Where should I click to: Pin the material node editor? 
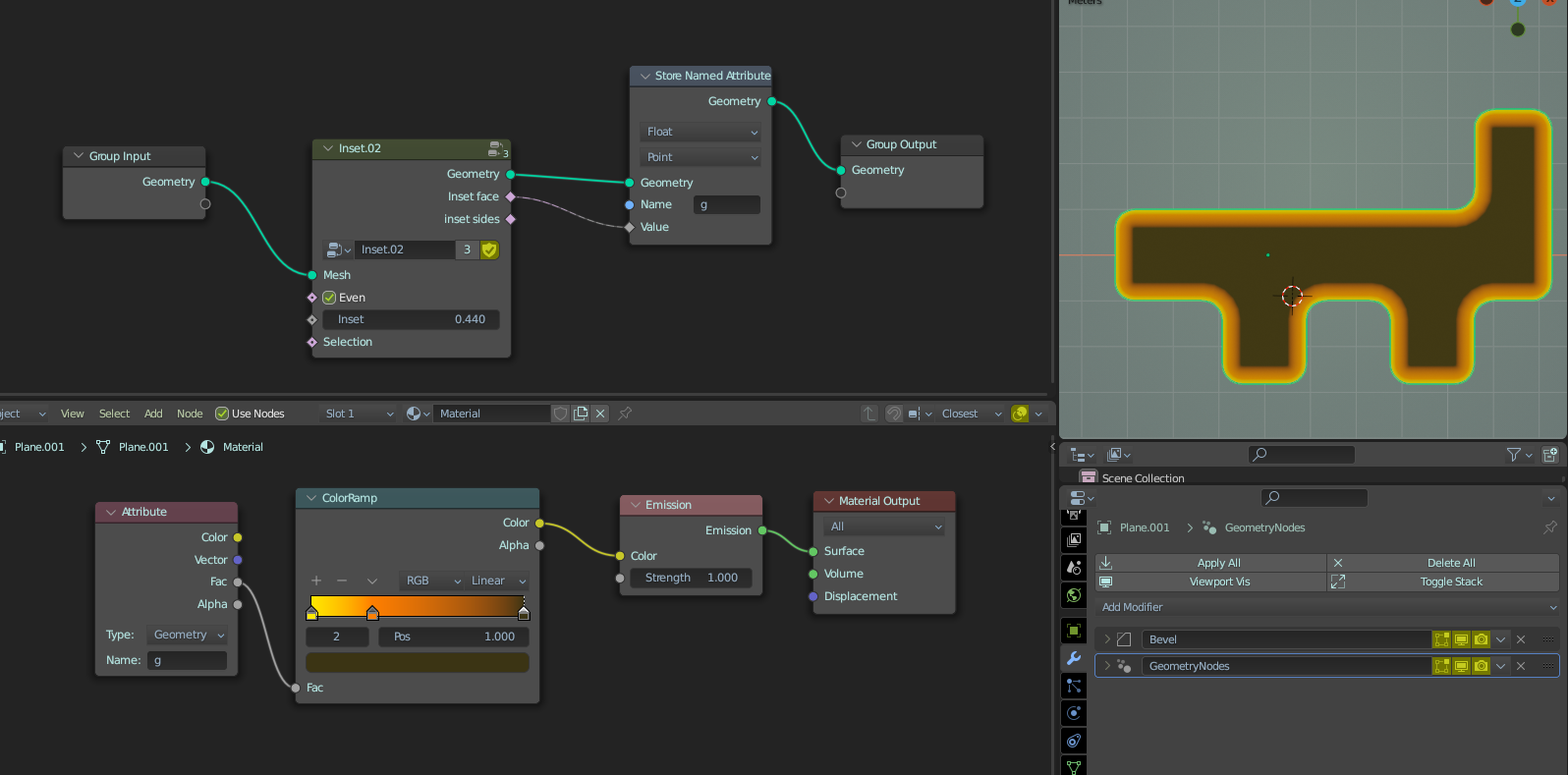(625, 414)
